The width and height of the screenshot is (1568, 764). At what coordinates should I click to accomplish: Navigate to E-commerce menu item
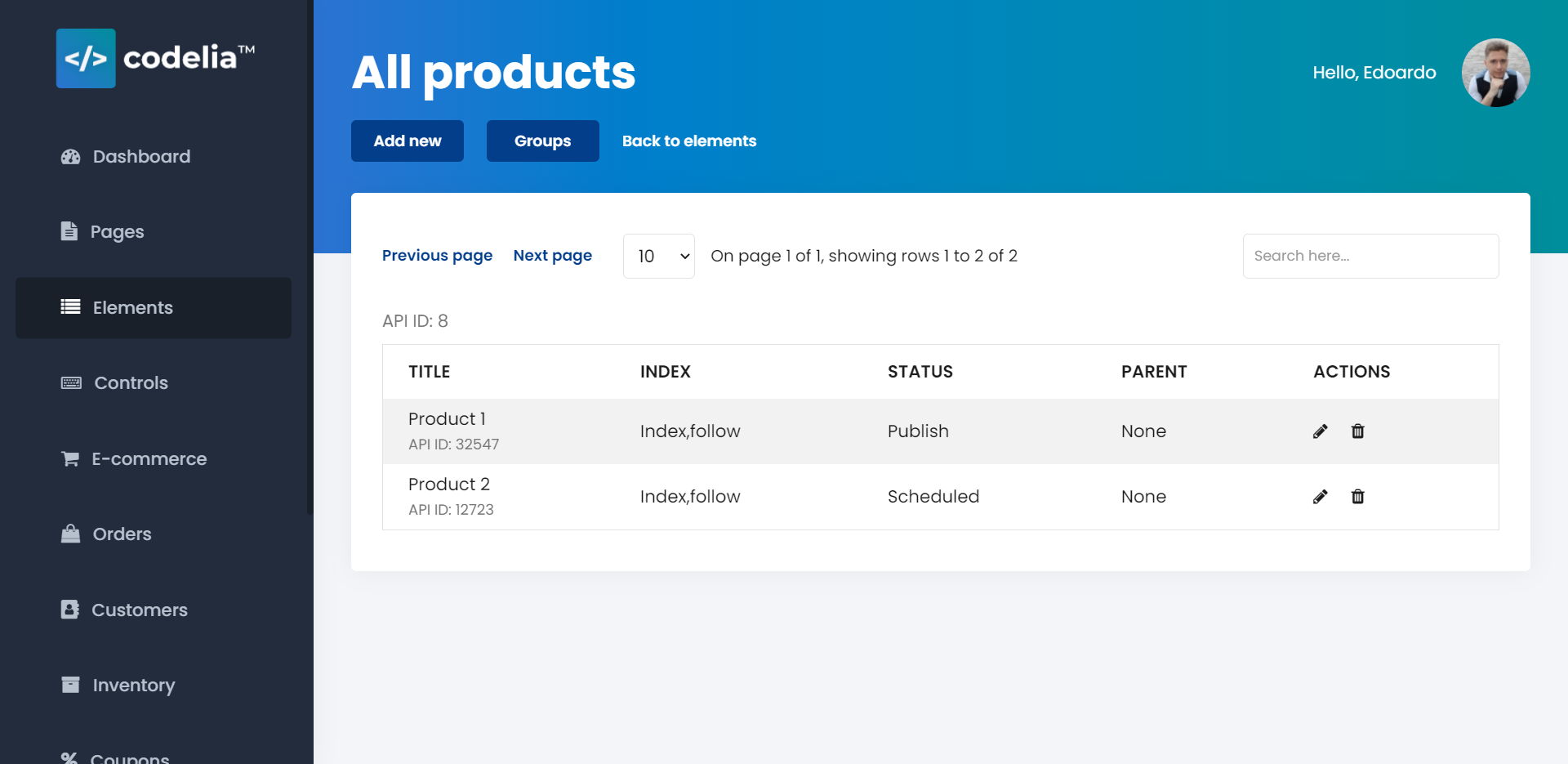click(x=149, y=459)
